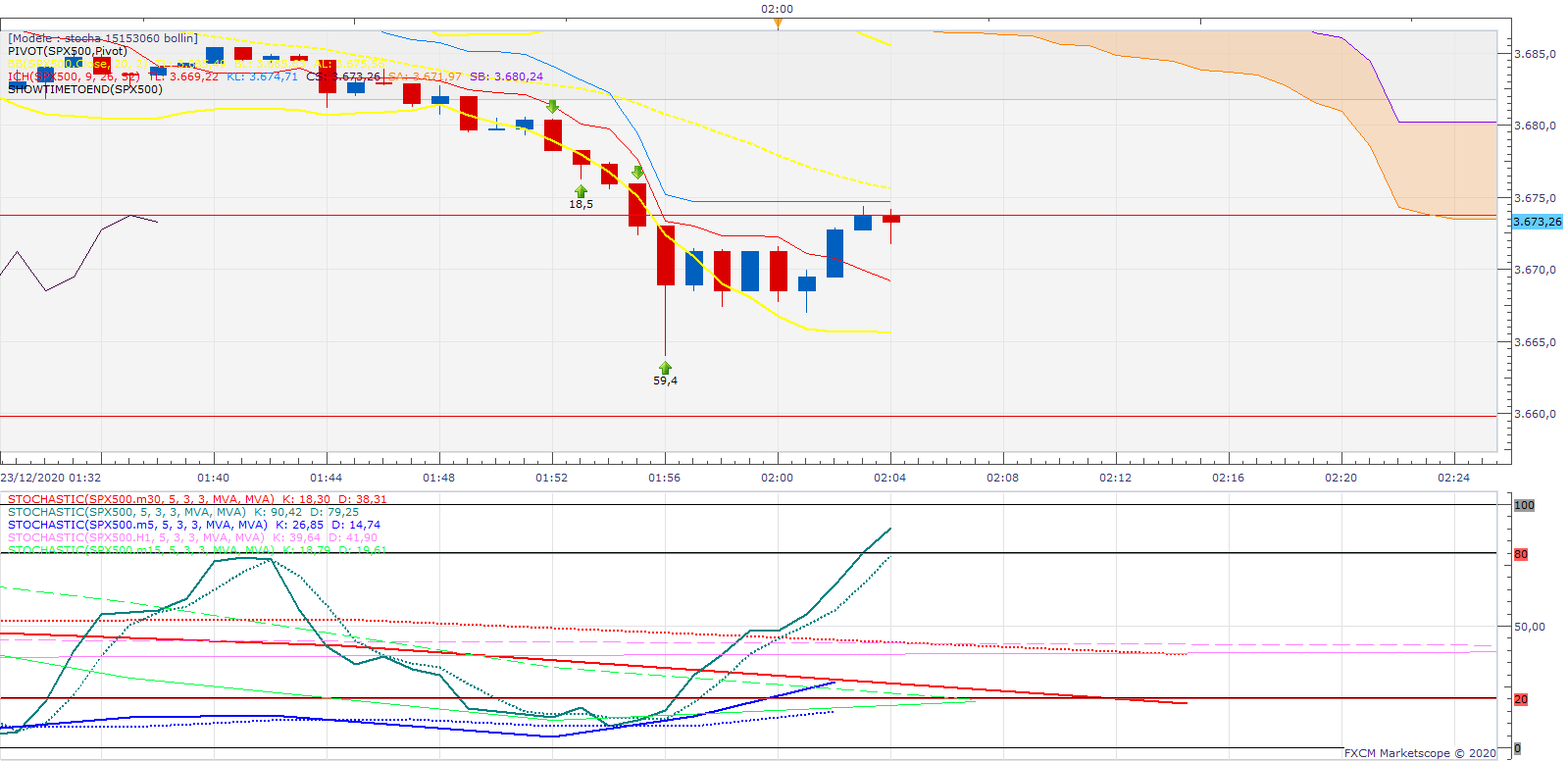Click the stochastic 100 level tag
Image resolution: width=1568 pixels, height=761 pixels.
pyautogui.click(x=1524, y=505)
